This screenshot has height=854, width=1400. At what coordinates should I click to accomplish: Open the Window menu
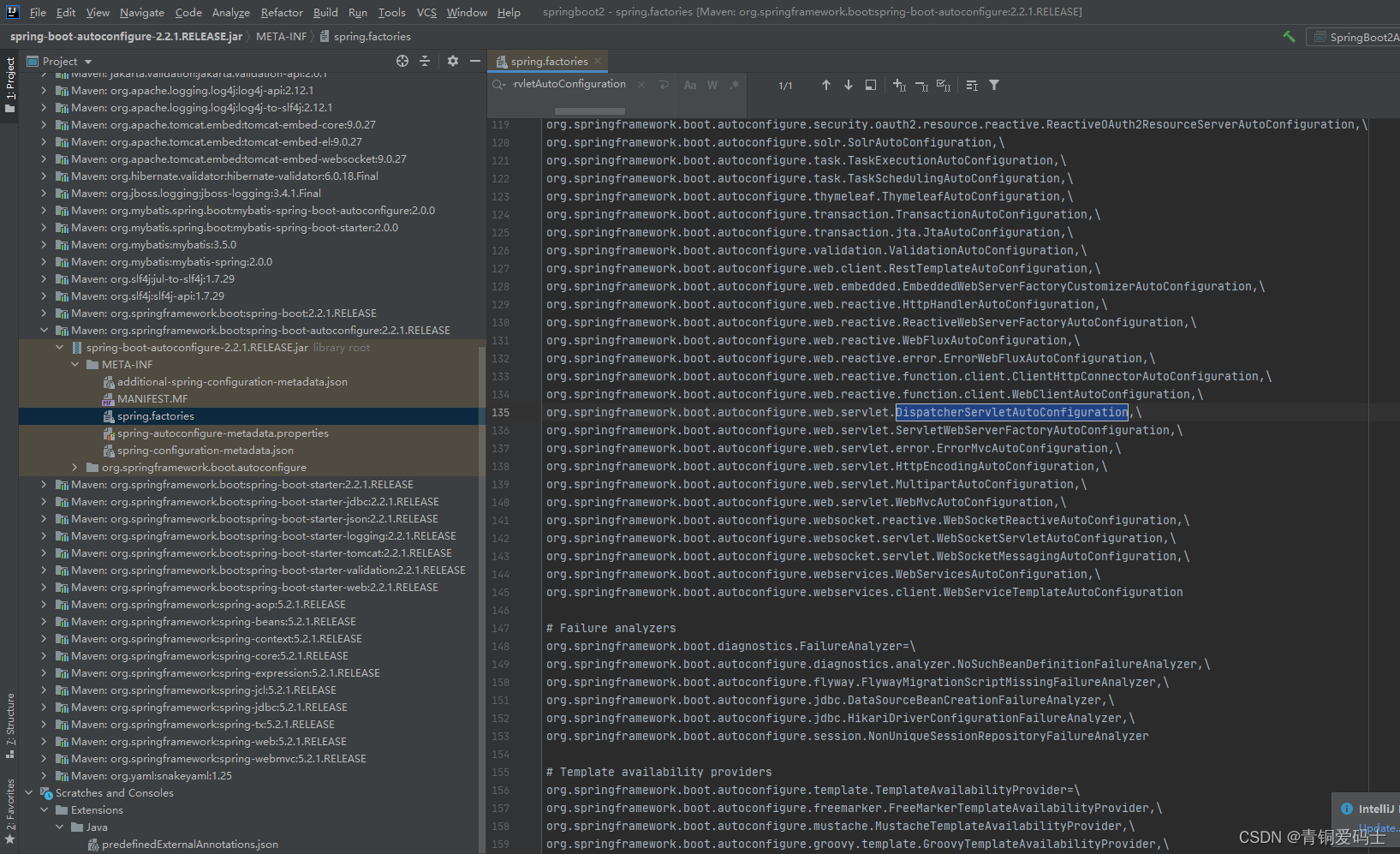click(467, 12)
